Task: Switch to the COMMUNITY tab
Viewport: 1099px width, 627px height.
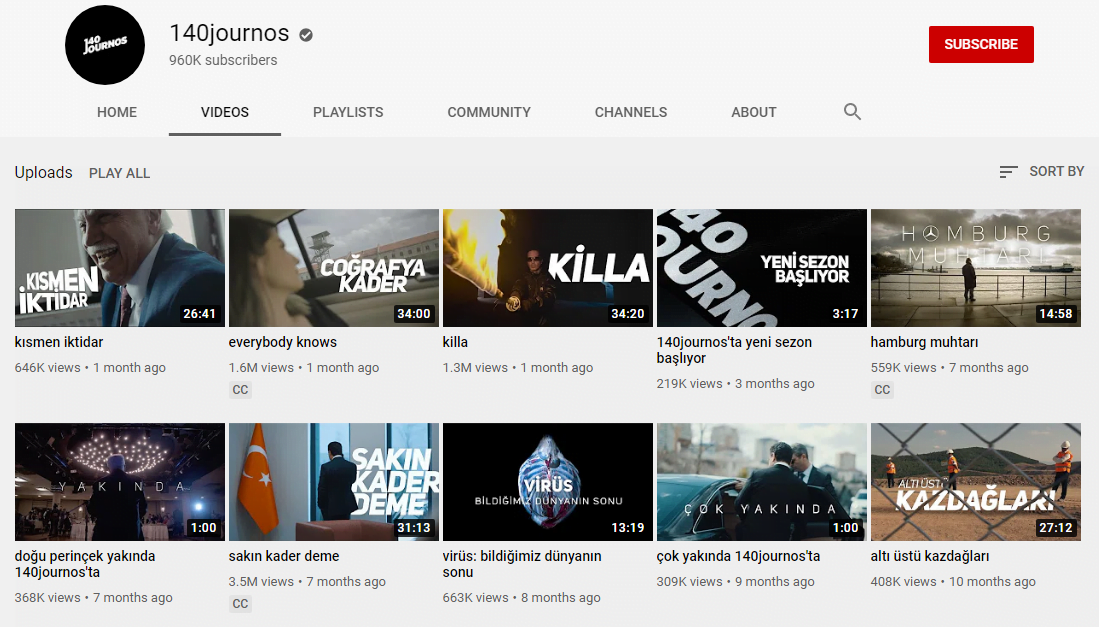Action: click(489, 112)
